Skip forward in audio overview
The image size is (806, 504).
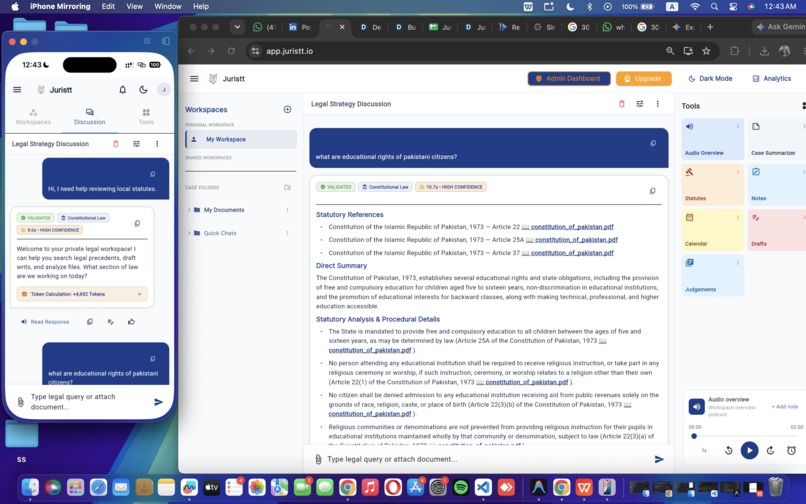pos(770,451)
